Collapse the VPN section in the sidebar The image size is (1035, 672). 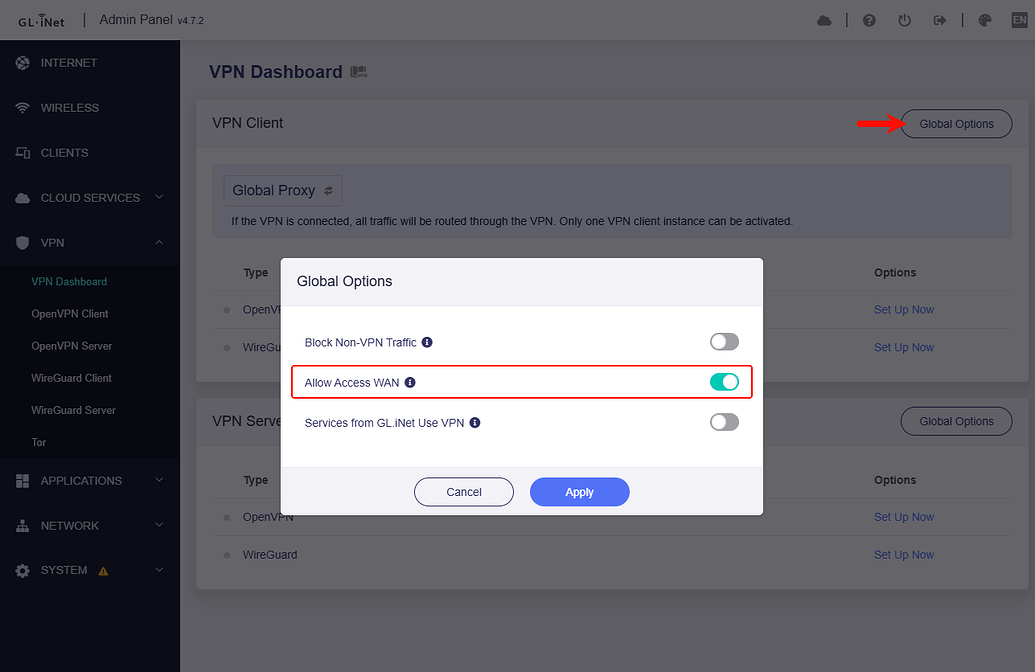click(x=157, y=242)
